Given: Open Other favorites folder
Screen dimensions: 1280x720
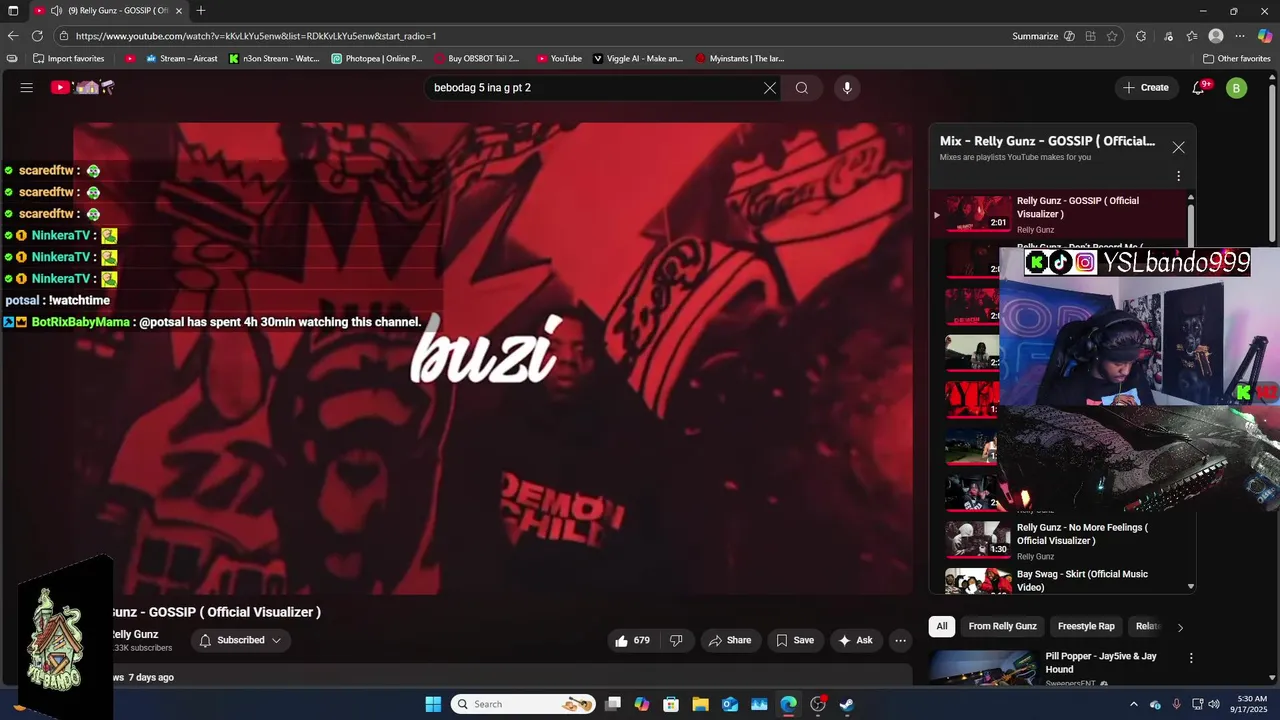Looking at the screenshot, I should 1236,59.
